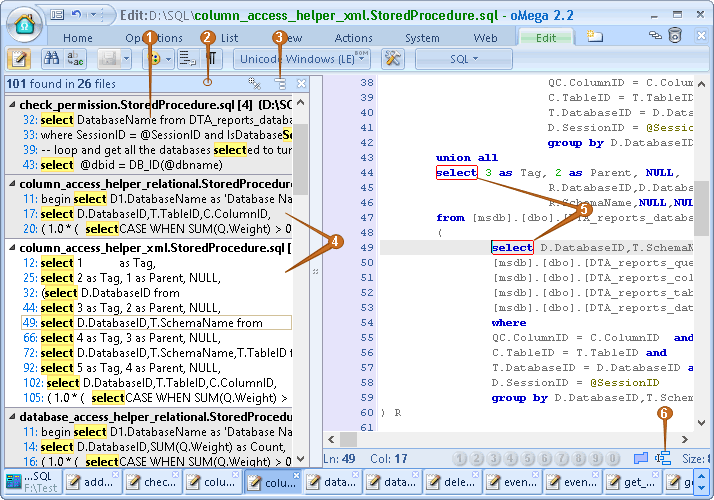Open the SQL syntax dropdown

click(x=464, y=59)
